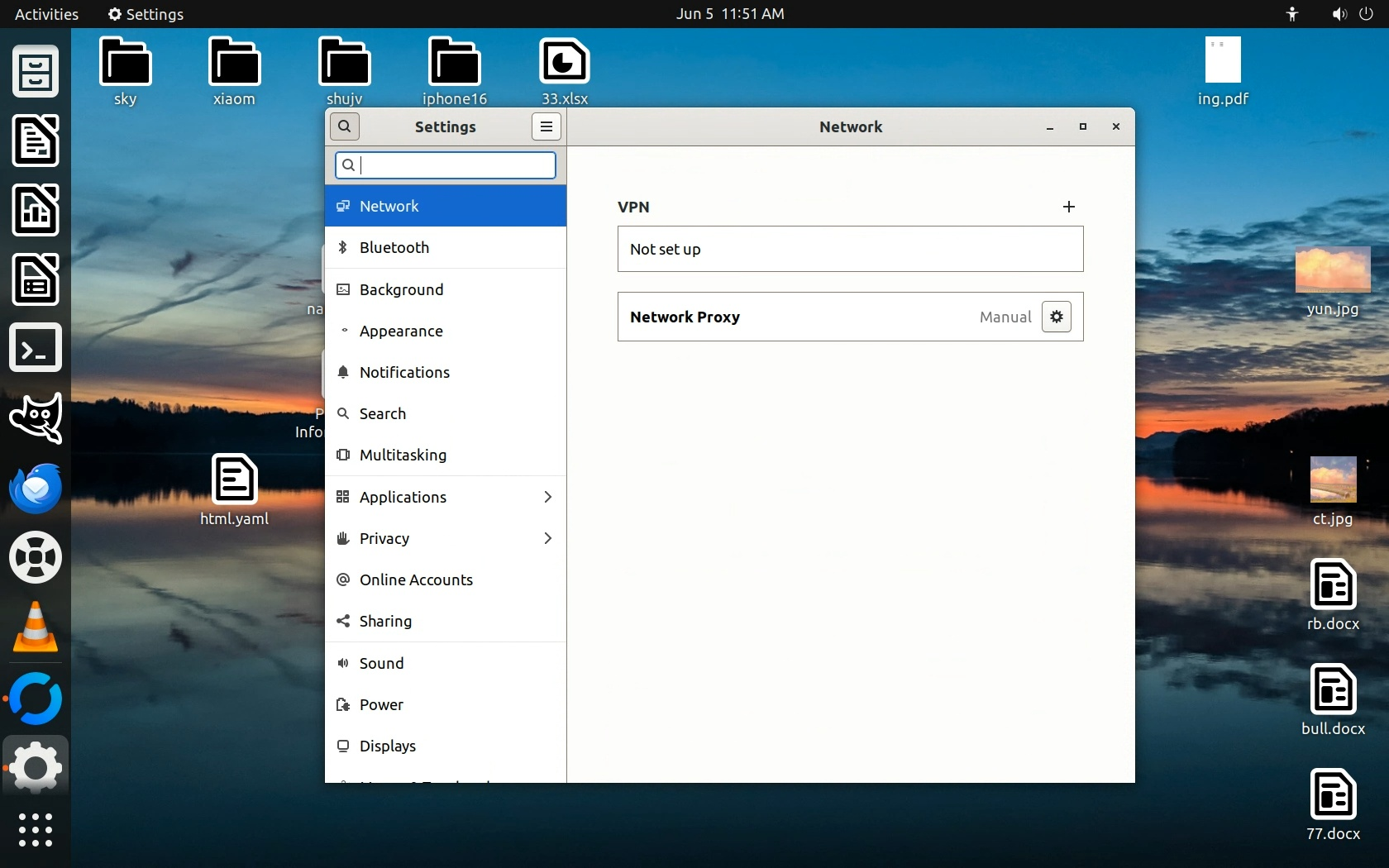1389x868 pixels.
Task: Open the Settings hamburger menu
Action: [x=546, y=126]
